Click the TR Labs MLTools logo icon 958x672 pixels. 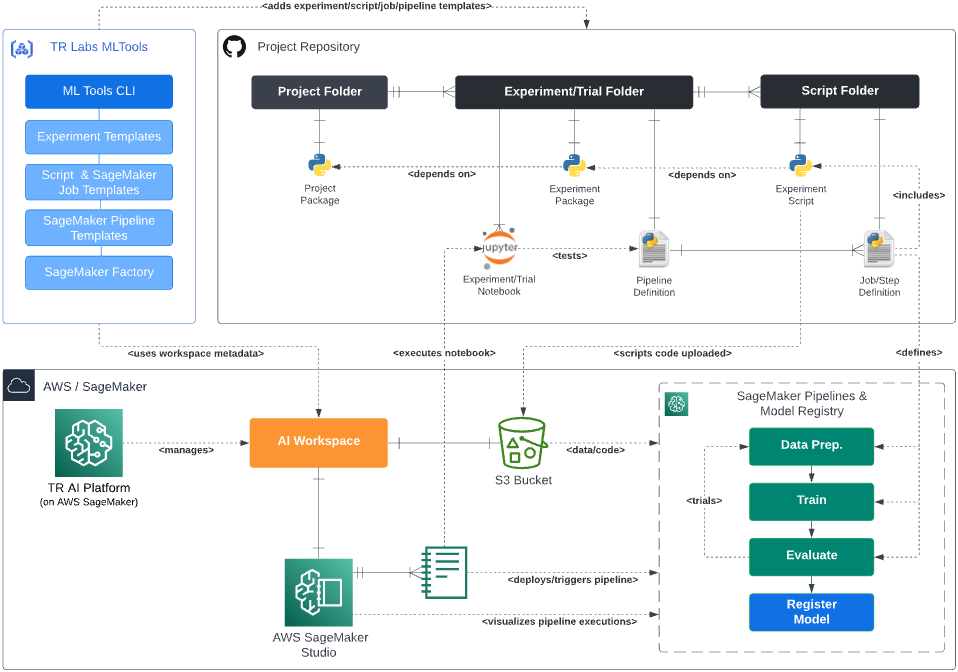[x=22, y=49]
